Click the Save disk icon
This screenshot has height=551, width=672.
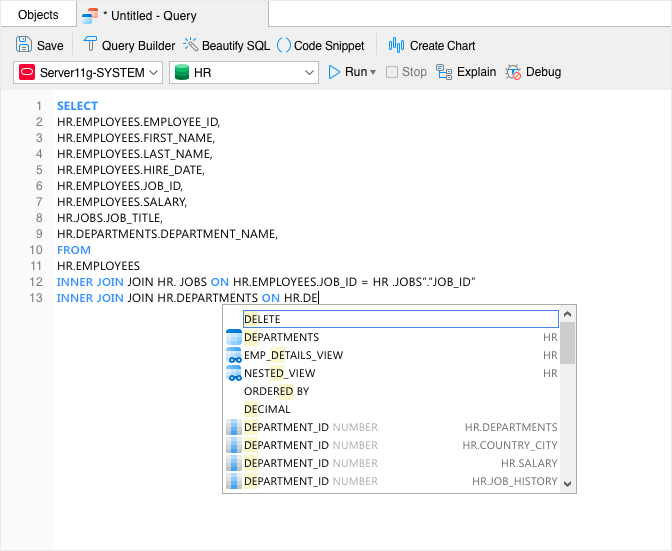coord(24,44)
